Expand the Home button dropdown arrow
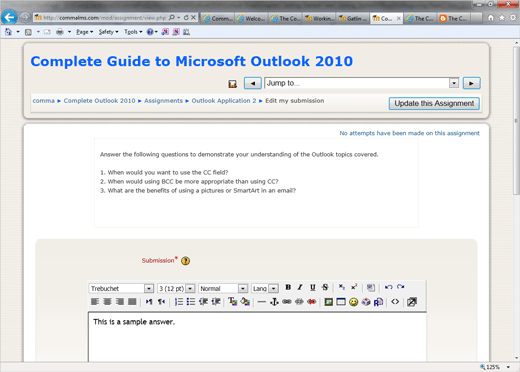Viewport: 520px width, 372px height. 18,32
